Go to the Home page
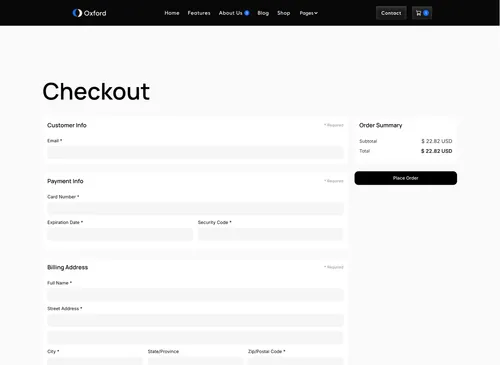The image size is (500, 365). pyautogui.click(x=172, y=13)
